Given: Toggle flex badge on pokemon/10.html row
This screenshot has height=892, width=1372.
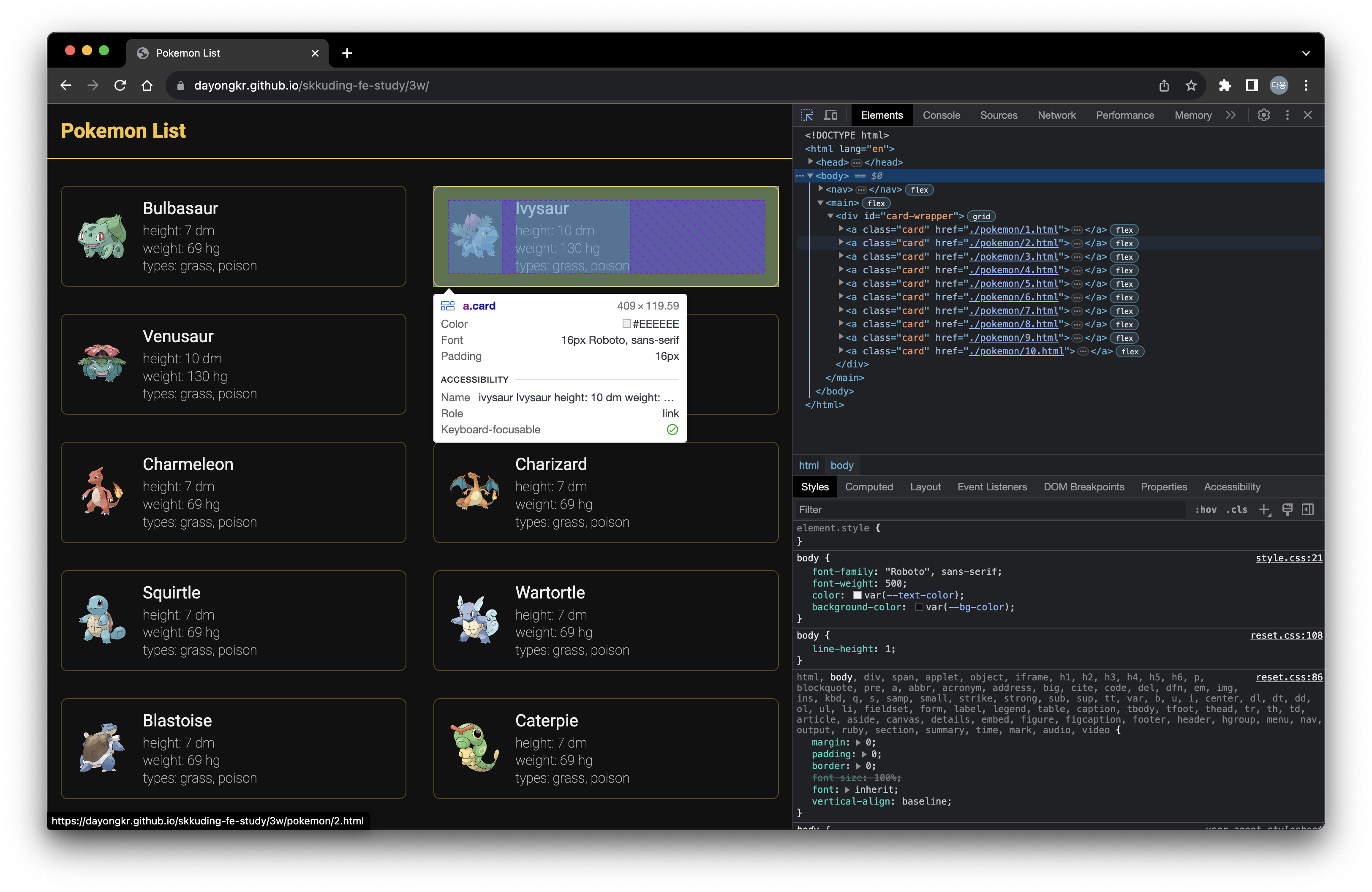Looking at the screenshot, I should coord(1130,351).
